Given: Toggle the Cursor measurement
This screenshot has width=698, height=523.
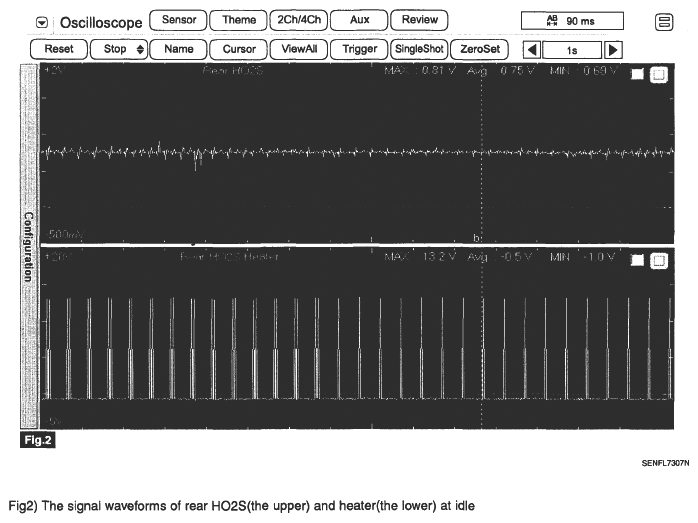Looking at the screenshot, I should pyautogui.click(x=237, y=48).
